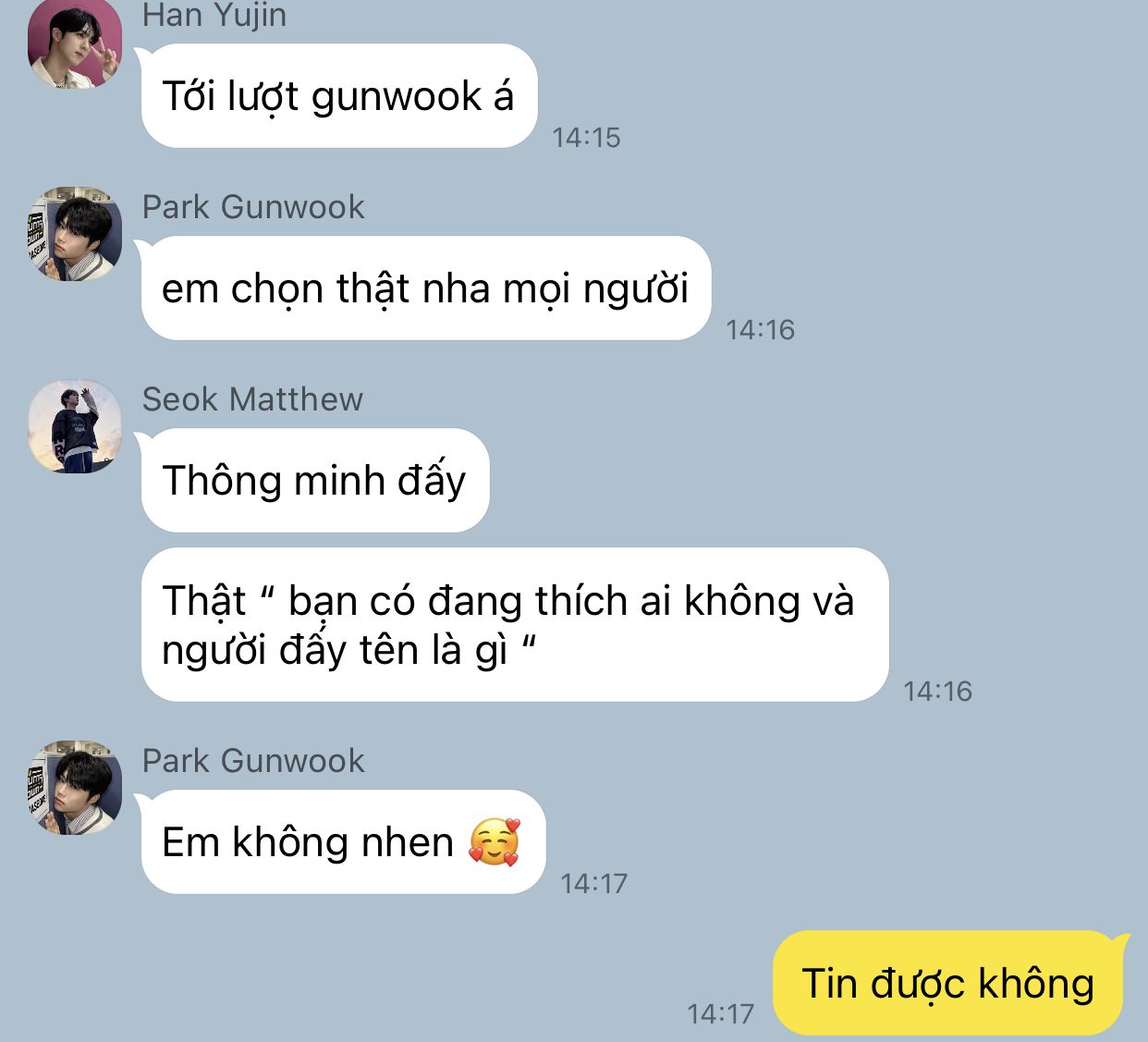Click the 14:16 timestamp beside Gunwook's message
Screen dimensions: 1148x1042
(760, 330)
